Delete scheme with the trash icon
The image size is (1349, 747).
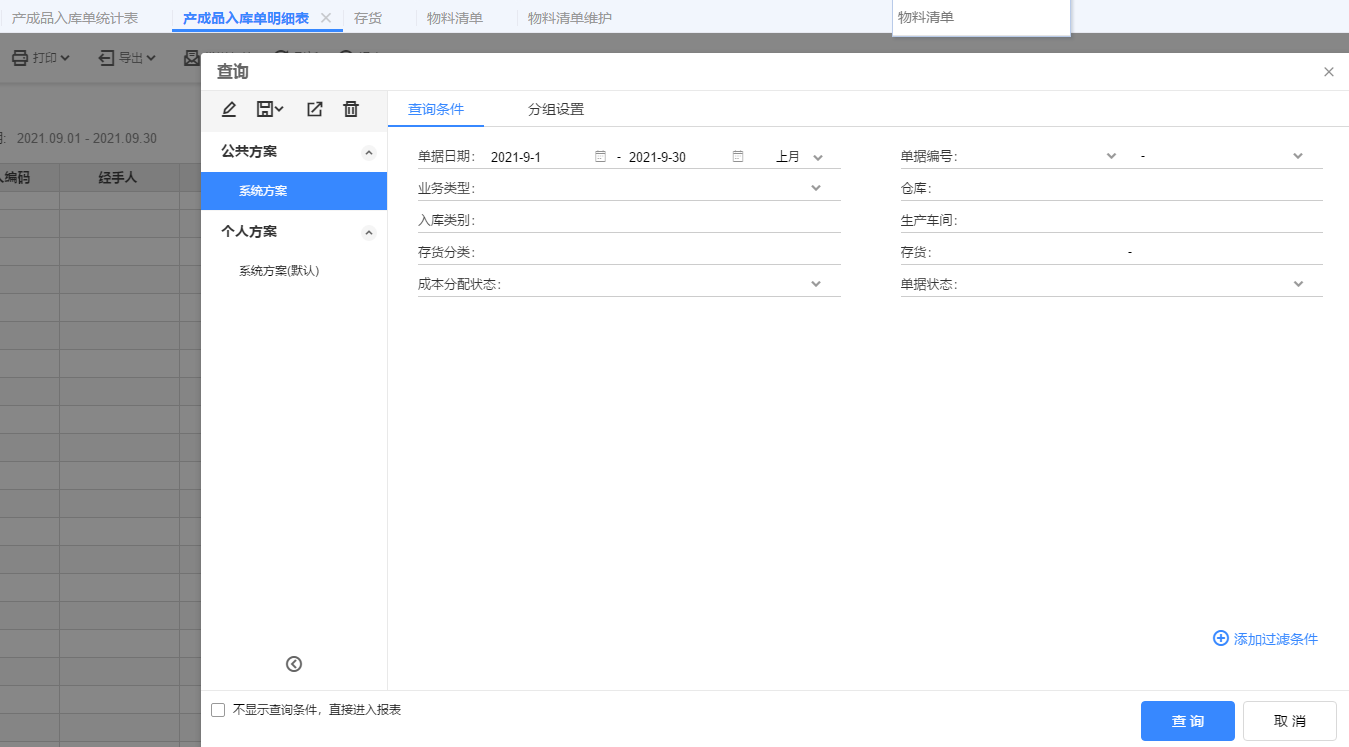(351, 109)
